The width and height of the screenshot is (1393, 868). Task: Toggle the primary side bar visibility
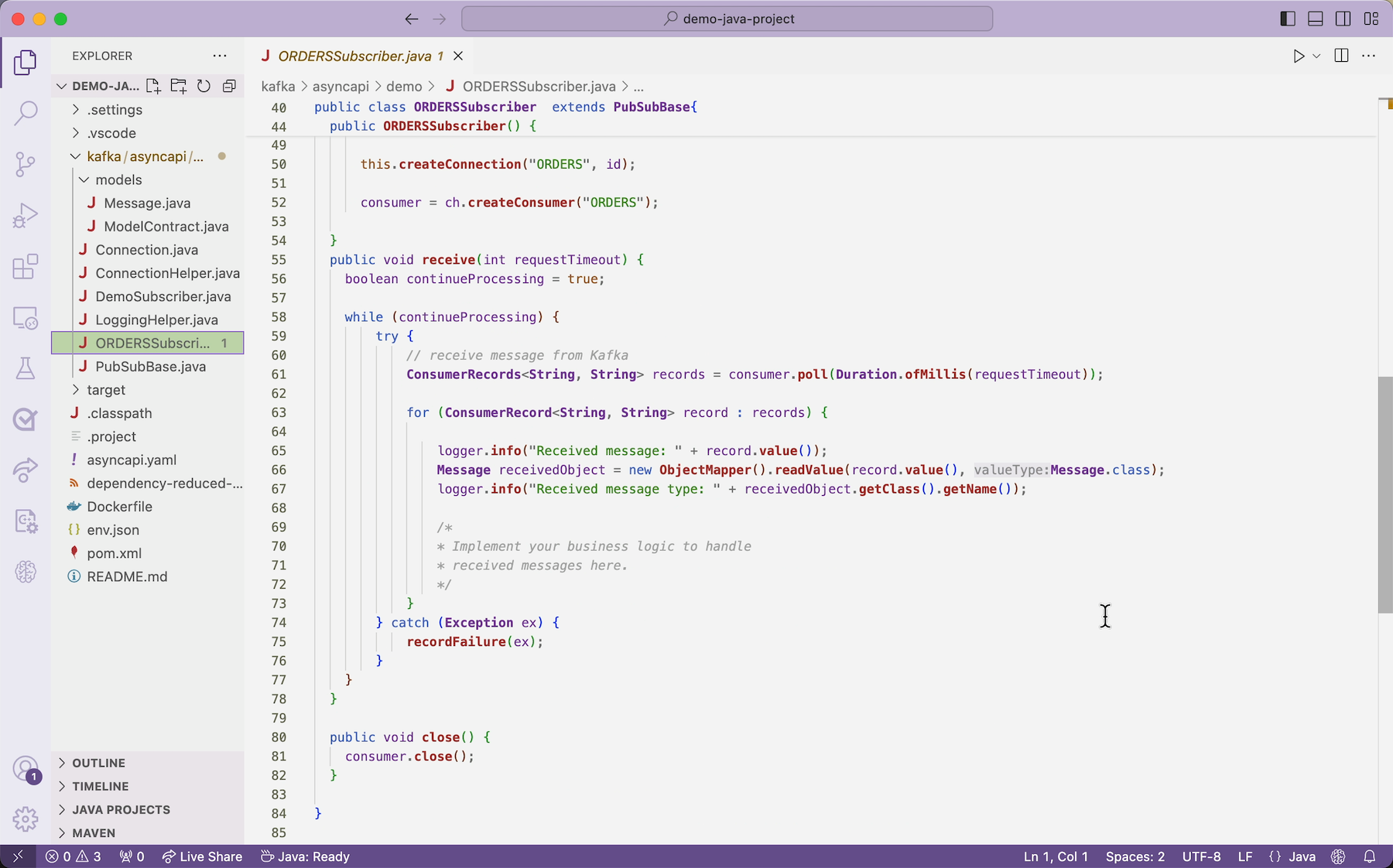[1288, 19]
